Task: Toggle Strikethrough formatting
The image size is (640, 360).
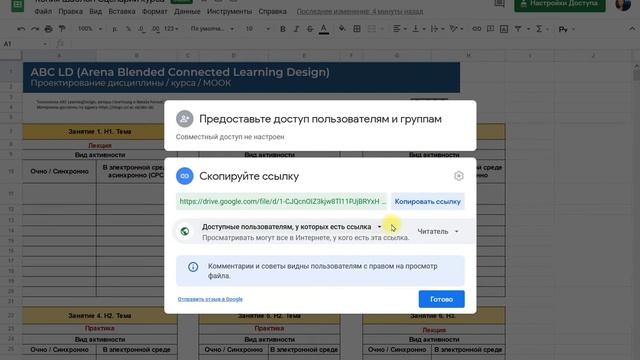Action: pyautogui.click(x=310, y=29)
